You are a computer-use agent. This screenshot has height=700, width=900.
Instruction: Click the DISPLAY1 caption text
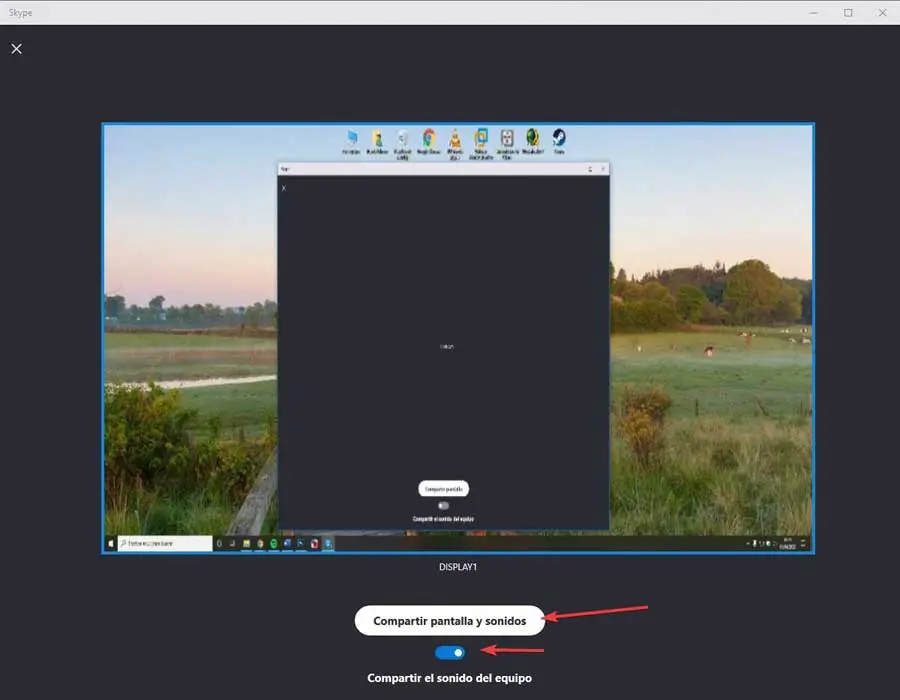(458, 567)
